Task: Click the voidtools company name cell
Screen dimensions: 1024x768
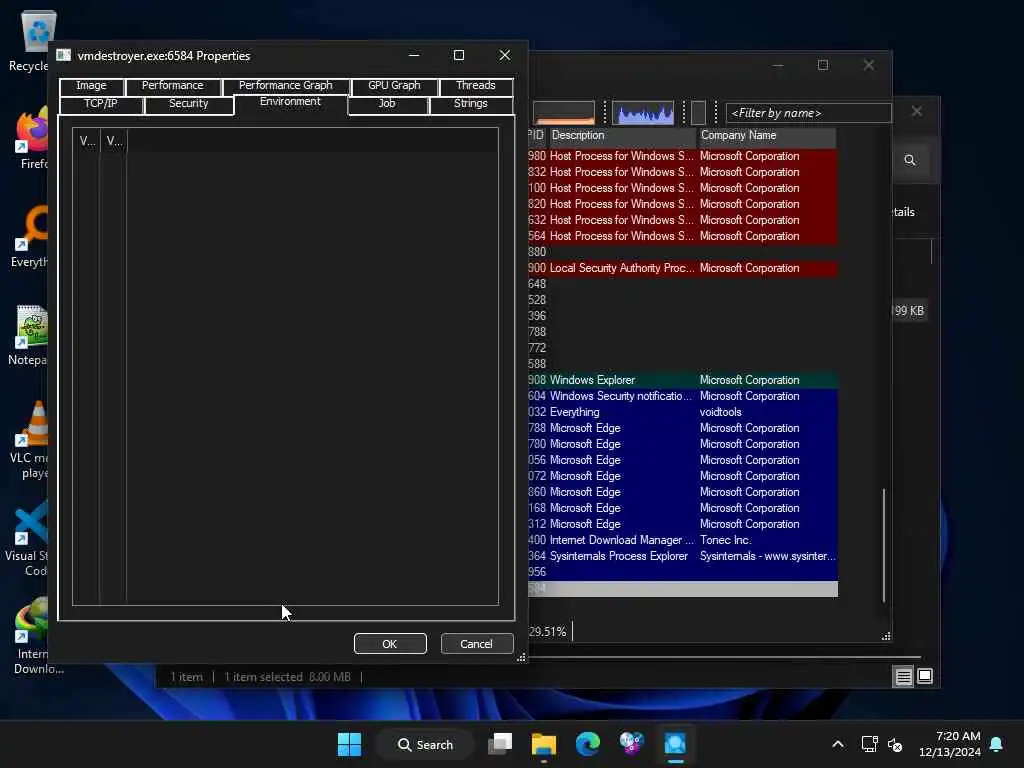Action: point(720,412)
